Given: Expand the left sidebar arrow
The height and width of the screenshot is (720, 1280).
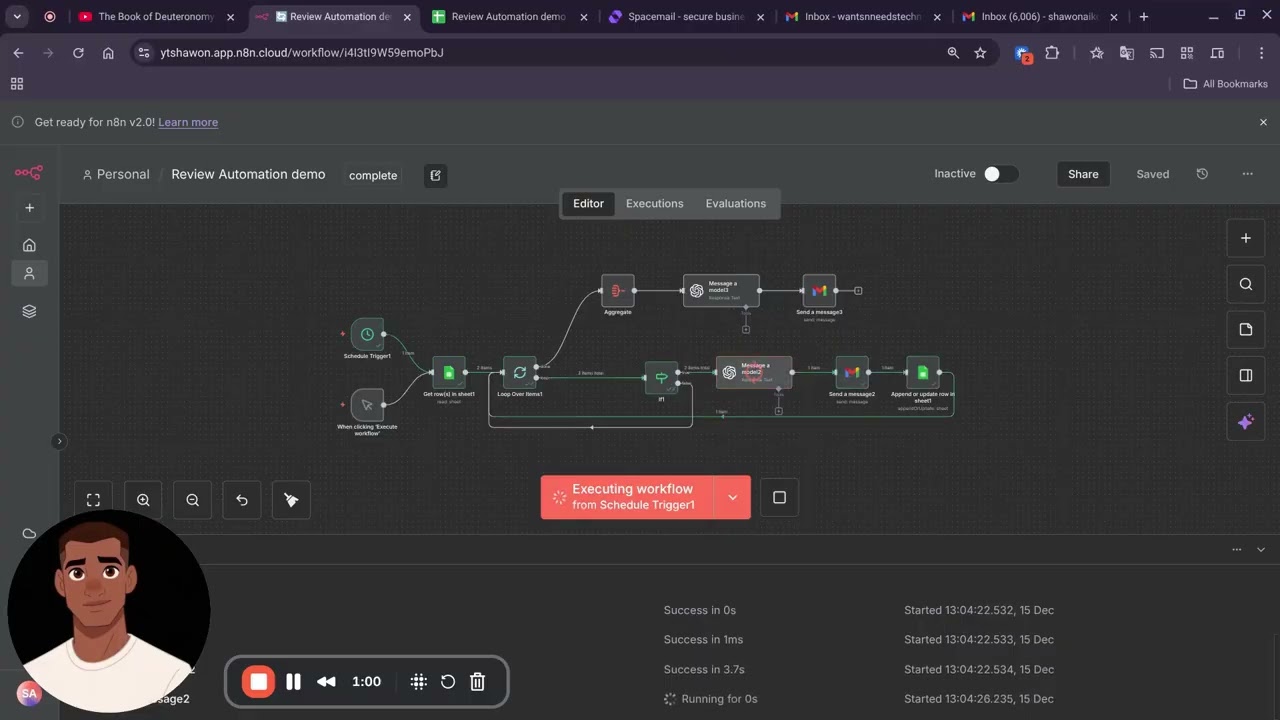Looking at the screenshot, I should 59,441.
